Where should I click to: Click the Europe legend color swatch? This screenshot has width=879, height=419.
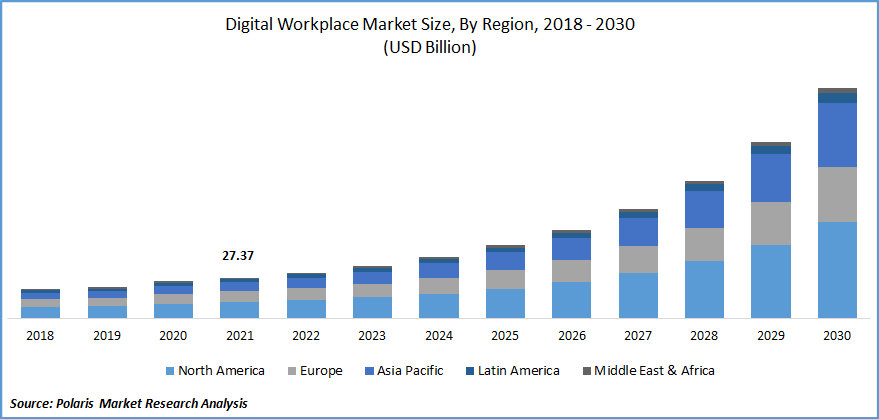pos(293,371)
